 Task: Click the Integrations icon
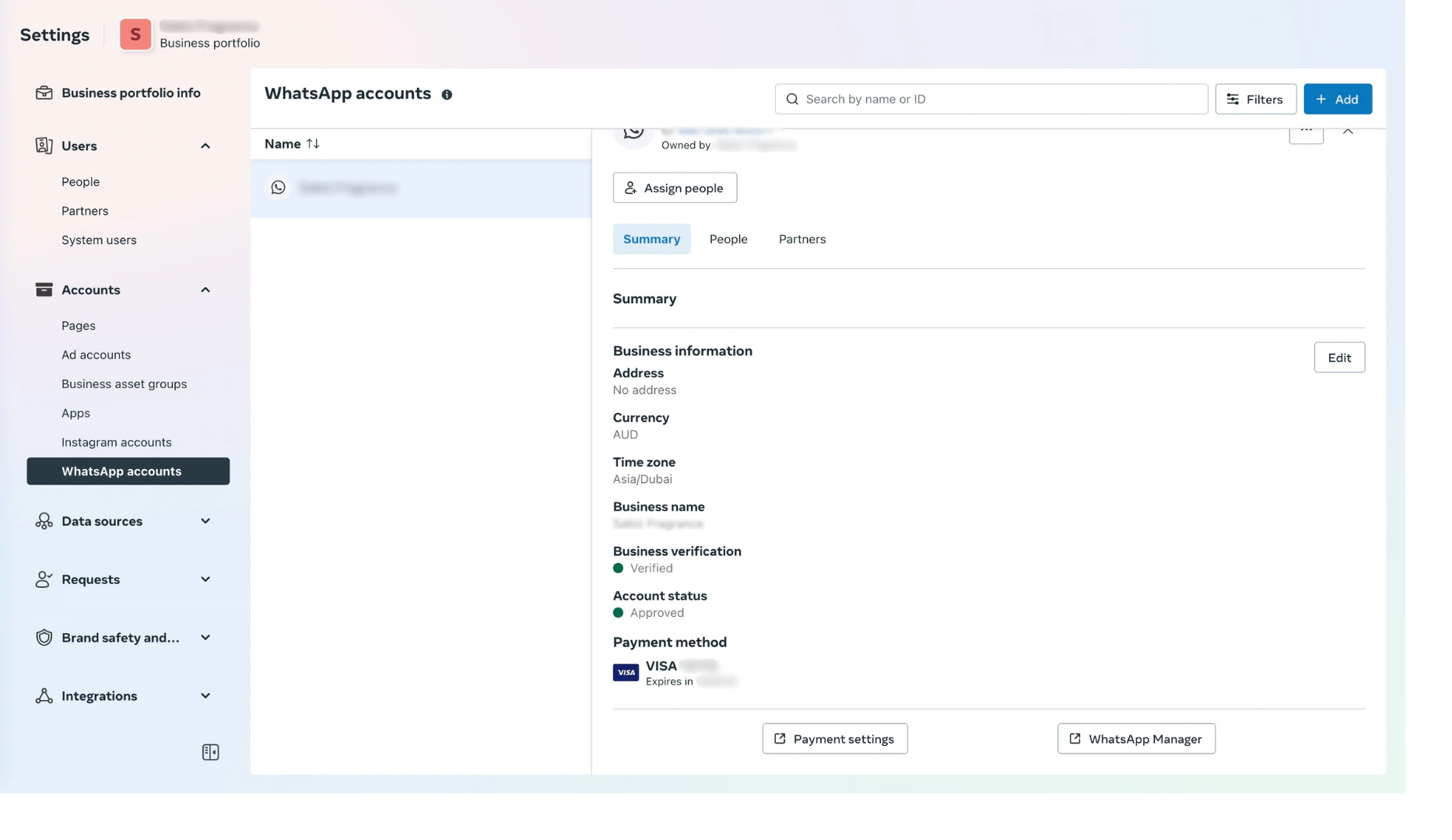(44, 696)
